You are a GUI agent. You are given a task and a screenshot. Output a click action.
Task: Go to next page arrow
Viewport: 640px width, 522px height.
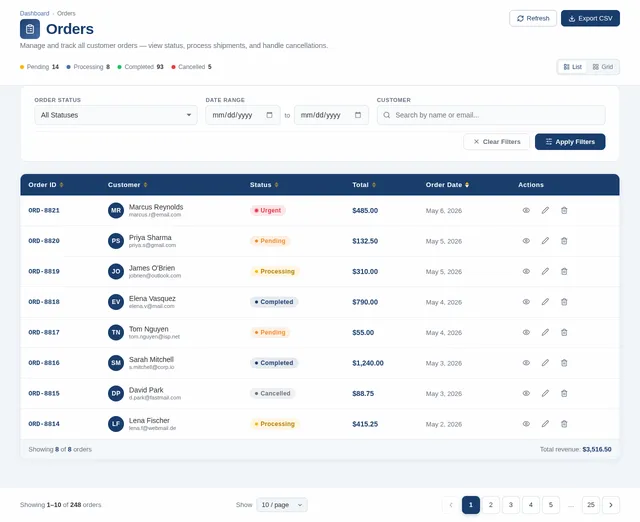pyautogui.click(x=611, y=505)
